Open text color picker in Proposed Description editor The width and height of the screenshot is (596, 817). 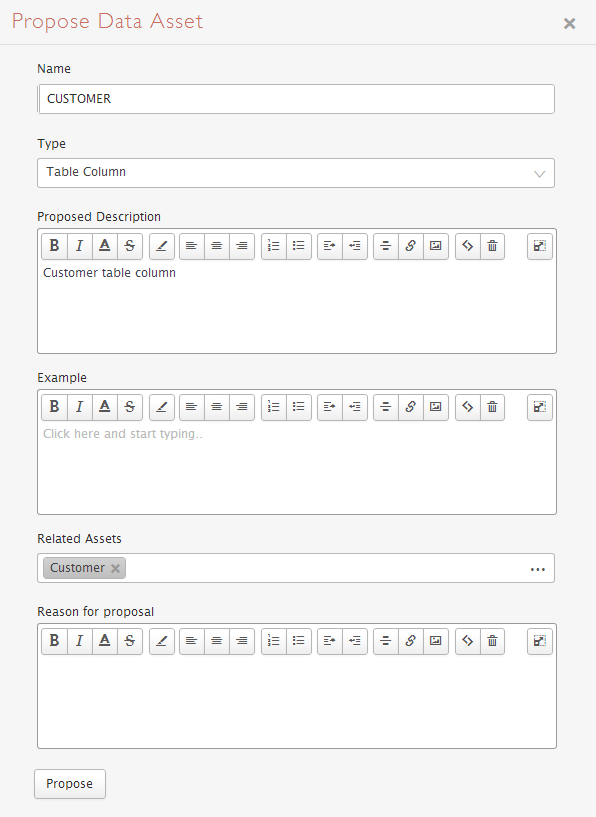click(105, 246)
